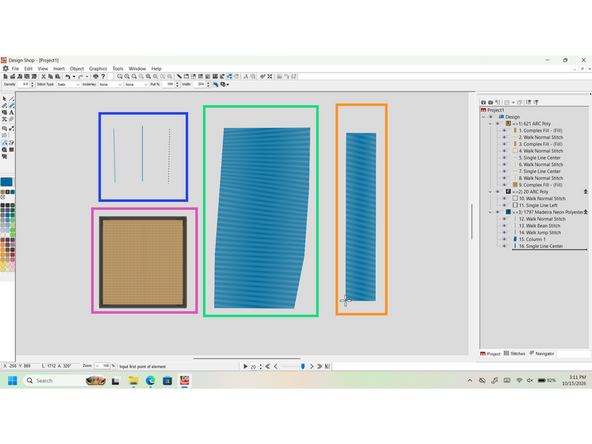
Task: Open File Explorer from the taskbar
Action: tap(133, 381)
